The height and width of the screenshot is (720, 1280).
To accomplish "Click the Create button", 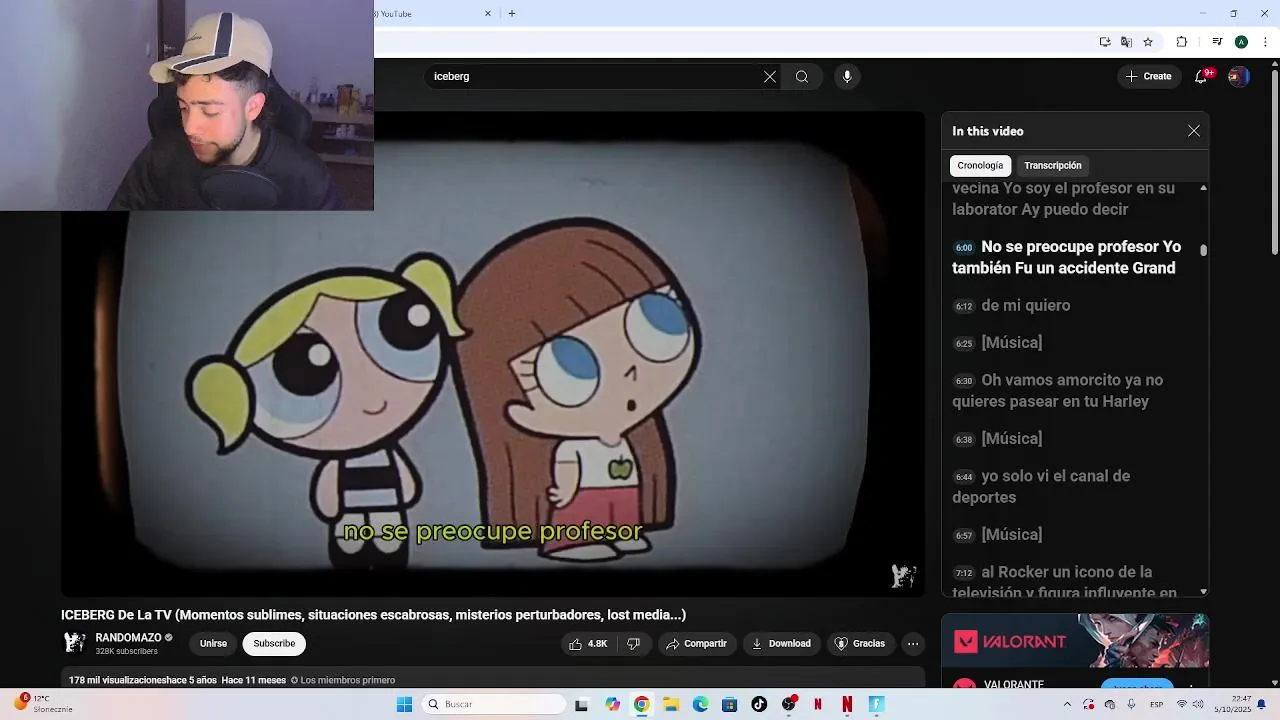I will coord(1149,77).
